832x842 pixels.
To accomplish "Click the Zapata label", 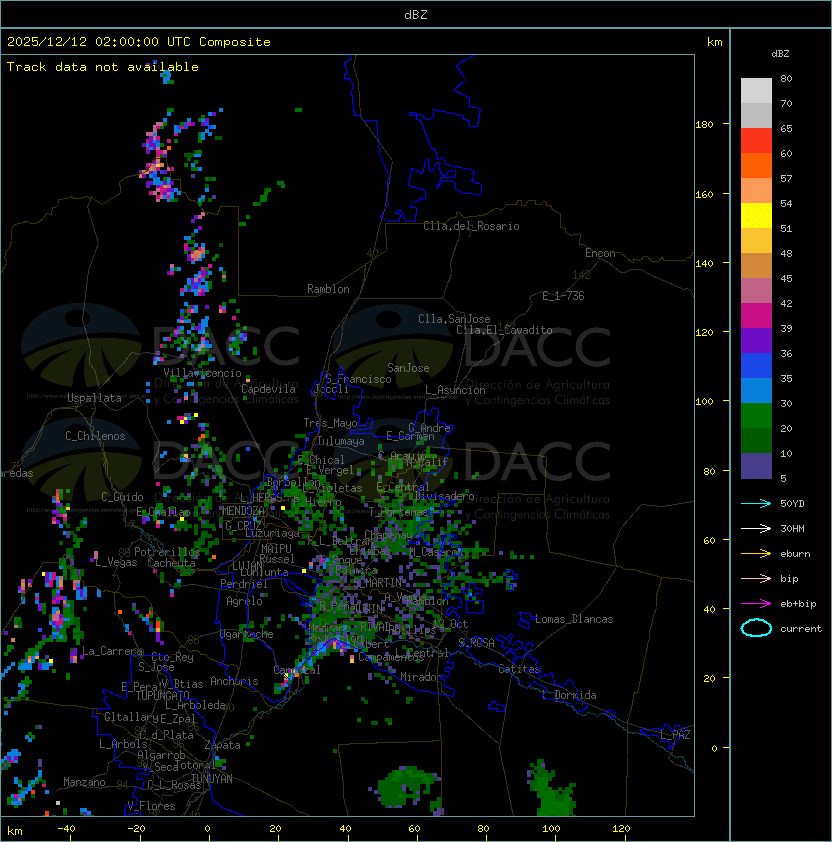I will 222,745.
